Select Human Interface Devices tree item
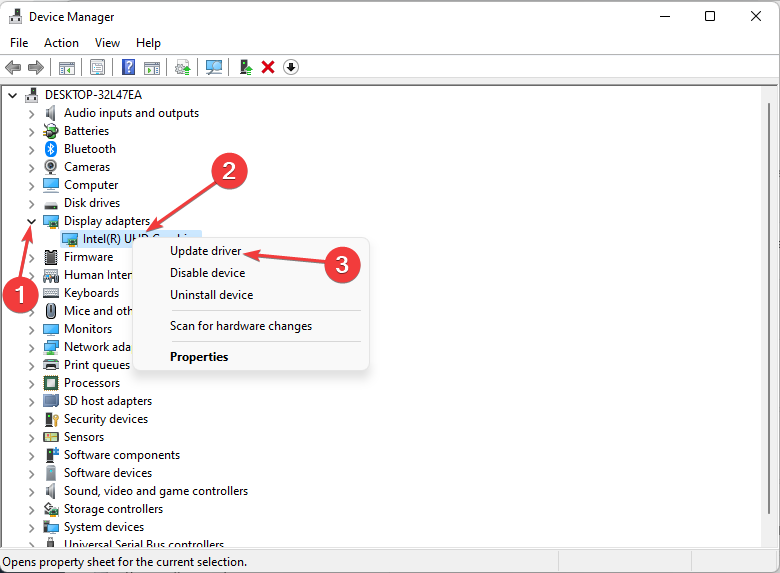Viewport: 780px width, 573px height. coord(98,275)
